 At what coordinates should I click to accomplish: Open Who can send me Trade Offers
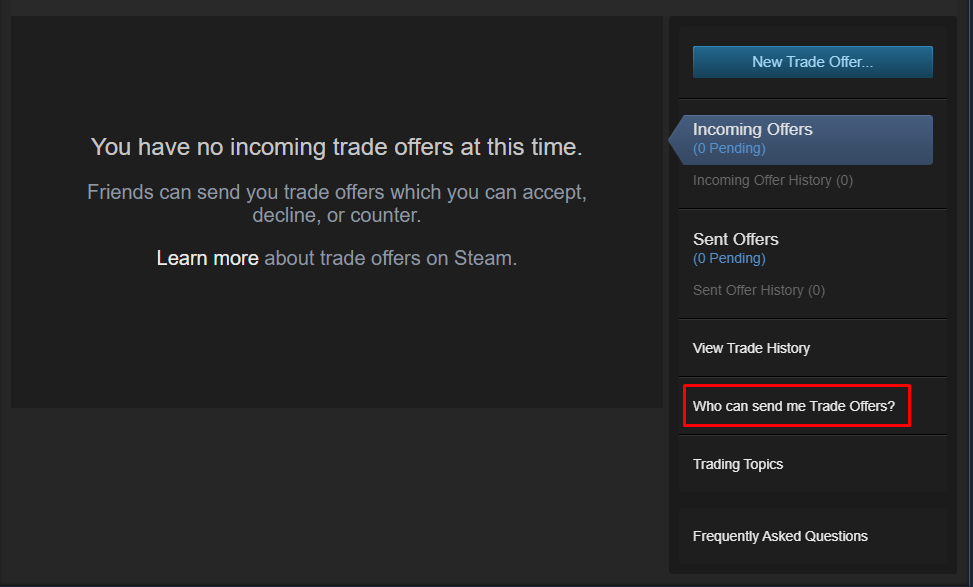click(794, 407)
